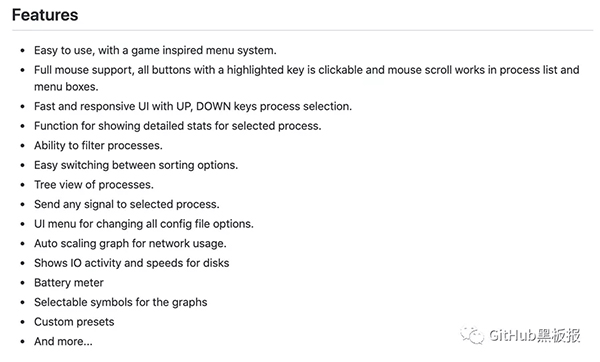600x362 pixels.
Task: Click the WeChat logo icon in watermark
Action: coord(472,336)
